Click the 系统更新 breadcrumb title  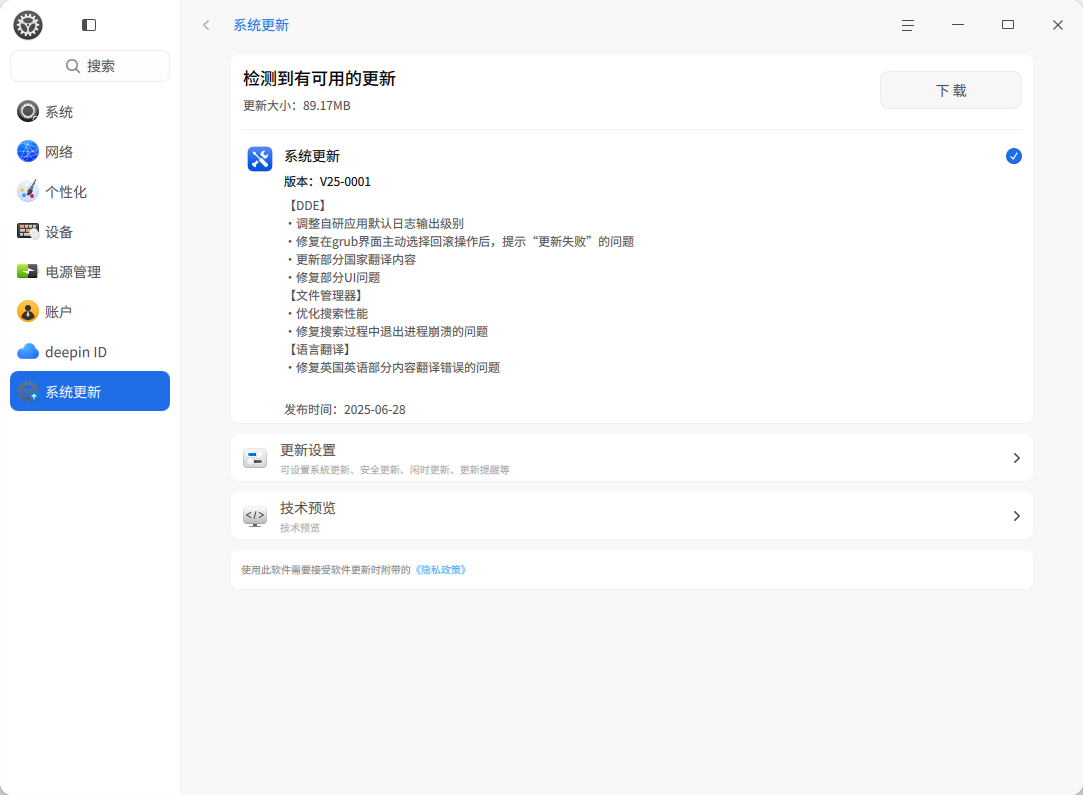coord(261,26)
